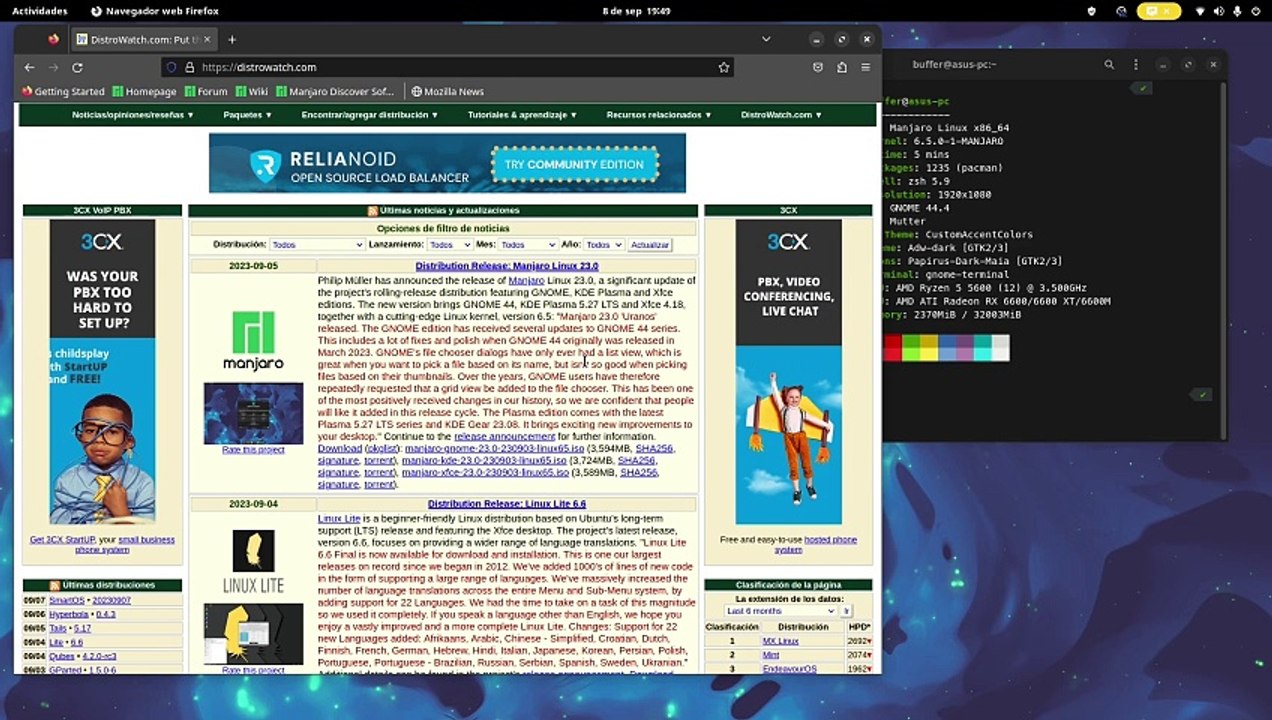This screenshot has height=720, width=1272.
Task: Open the Firefox hamburger application menu
Action: 865,67
